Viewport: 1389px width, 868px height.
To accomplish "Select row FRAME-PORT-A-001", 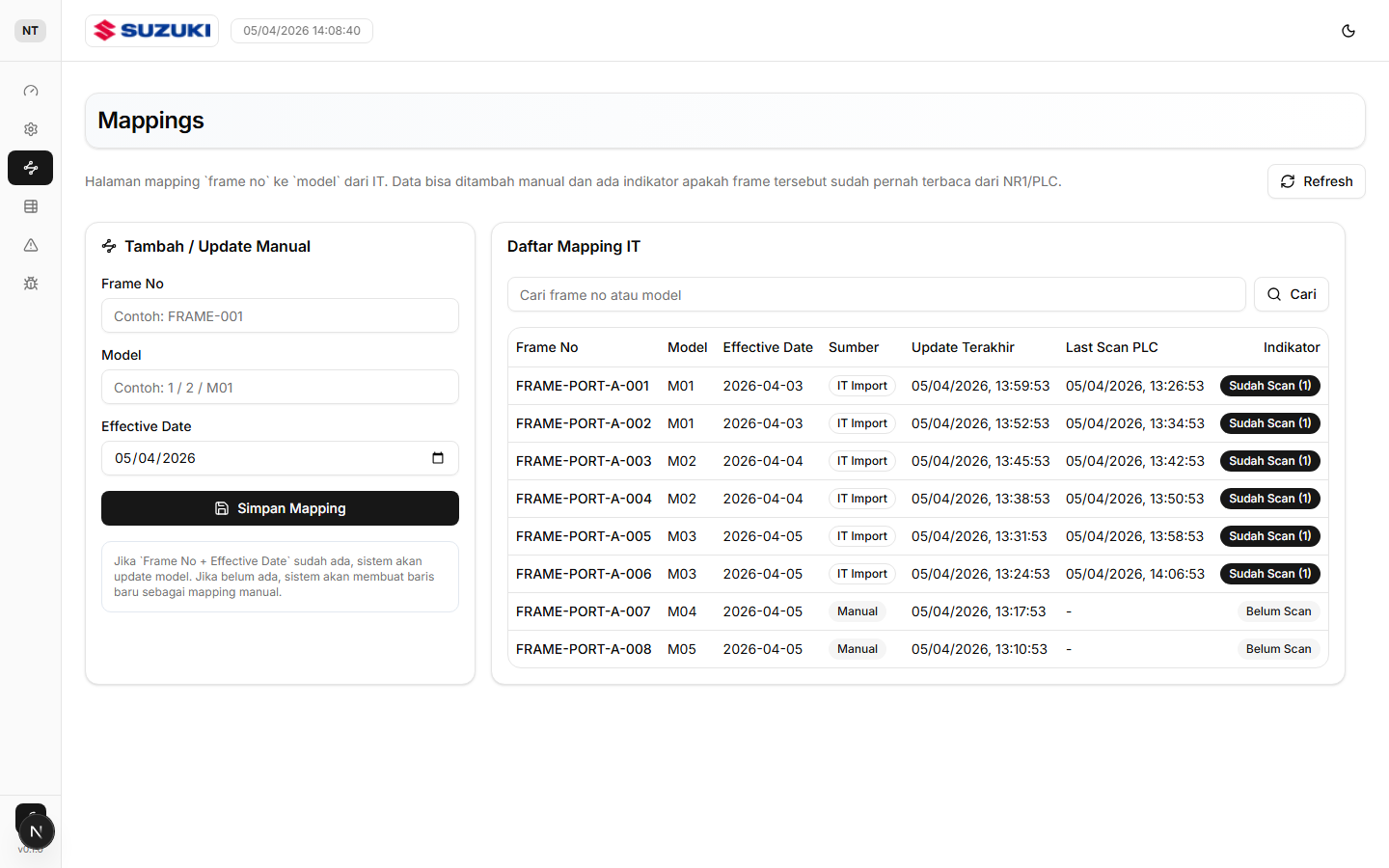I will click(x=917, y=386).
